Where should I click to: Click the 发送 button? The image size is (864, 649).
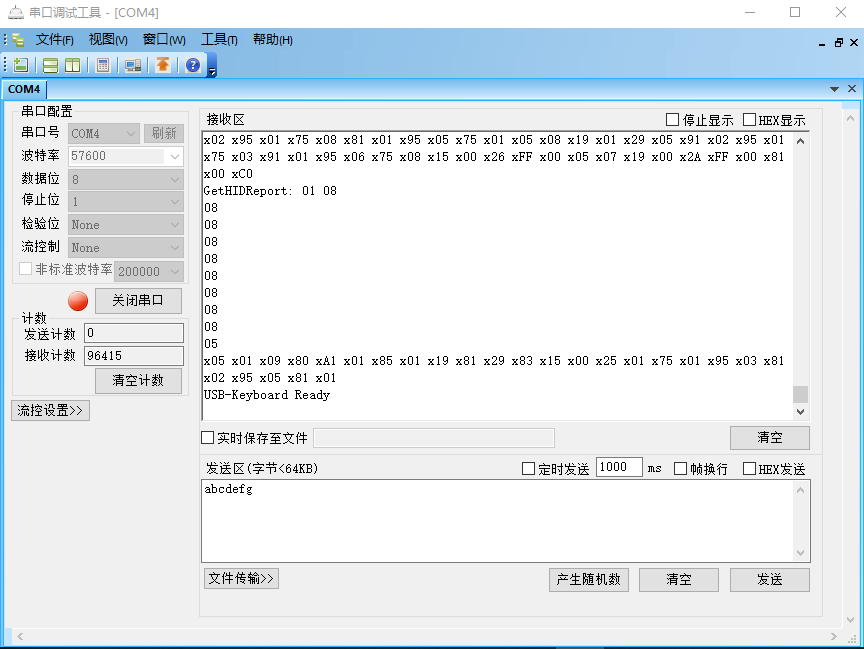point(770,580)
